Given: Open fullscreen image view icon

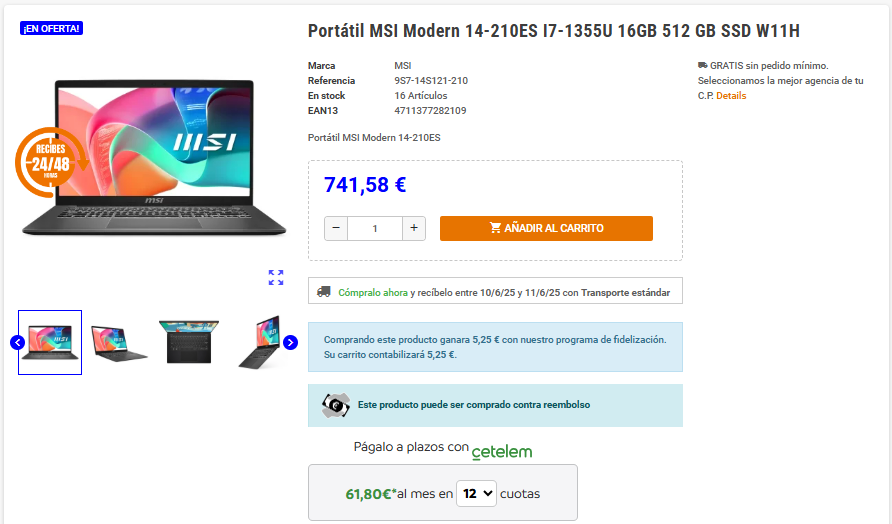Looking at the screenshot, I should coord(276,278).
